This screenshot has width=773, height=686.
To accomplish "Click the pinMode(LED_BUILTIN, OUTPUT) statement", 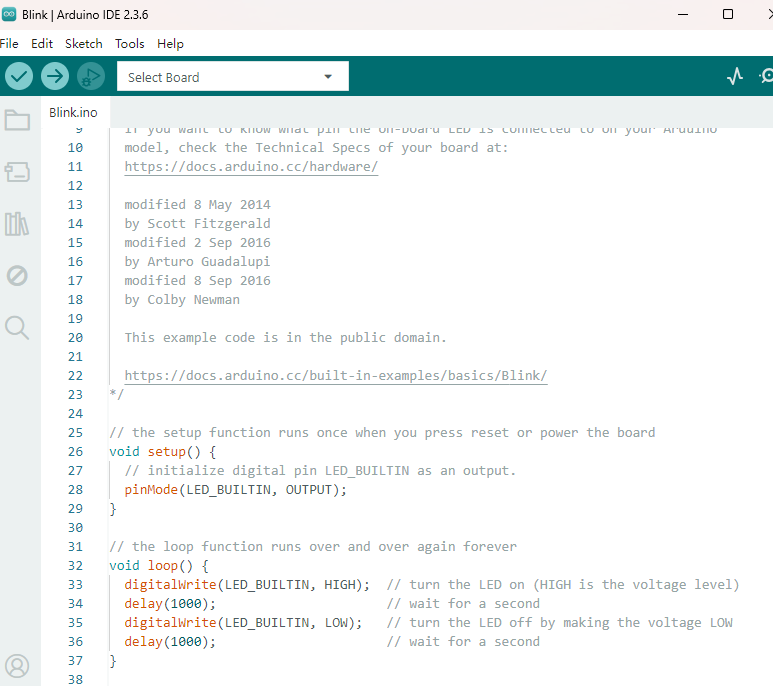I will [x=236, y=490].
